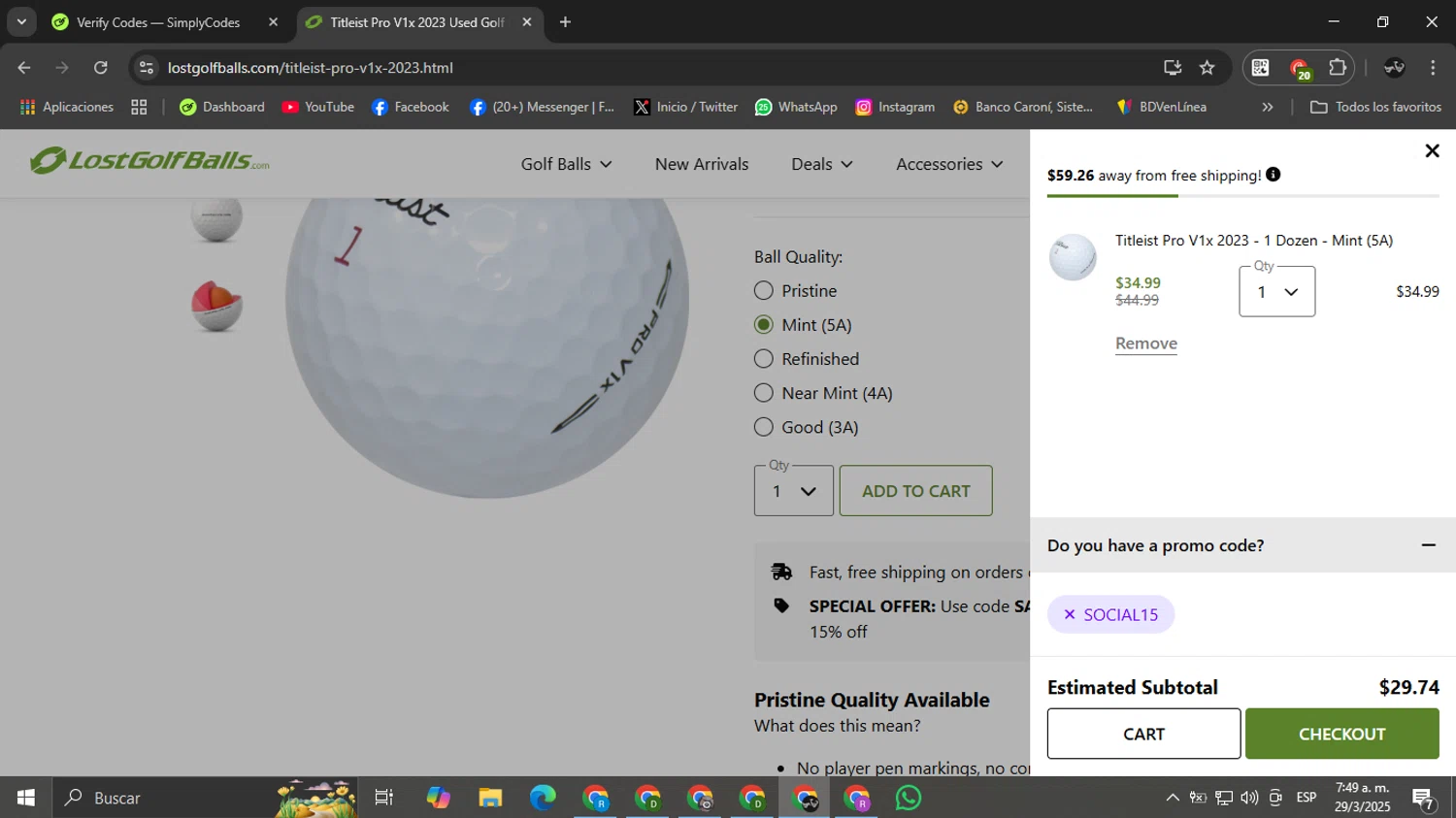1456x818 pixels.
Task: Click the LostGolfBalls.com logo
Action: 149,160
